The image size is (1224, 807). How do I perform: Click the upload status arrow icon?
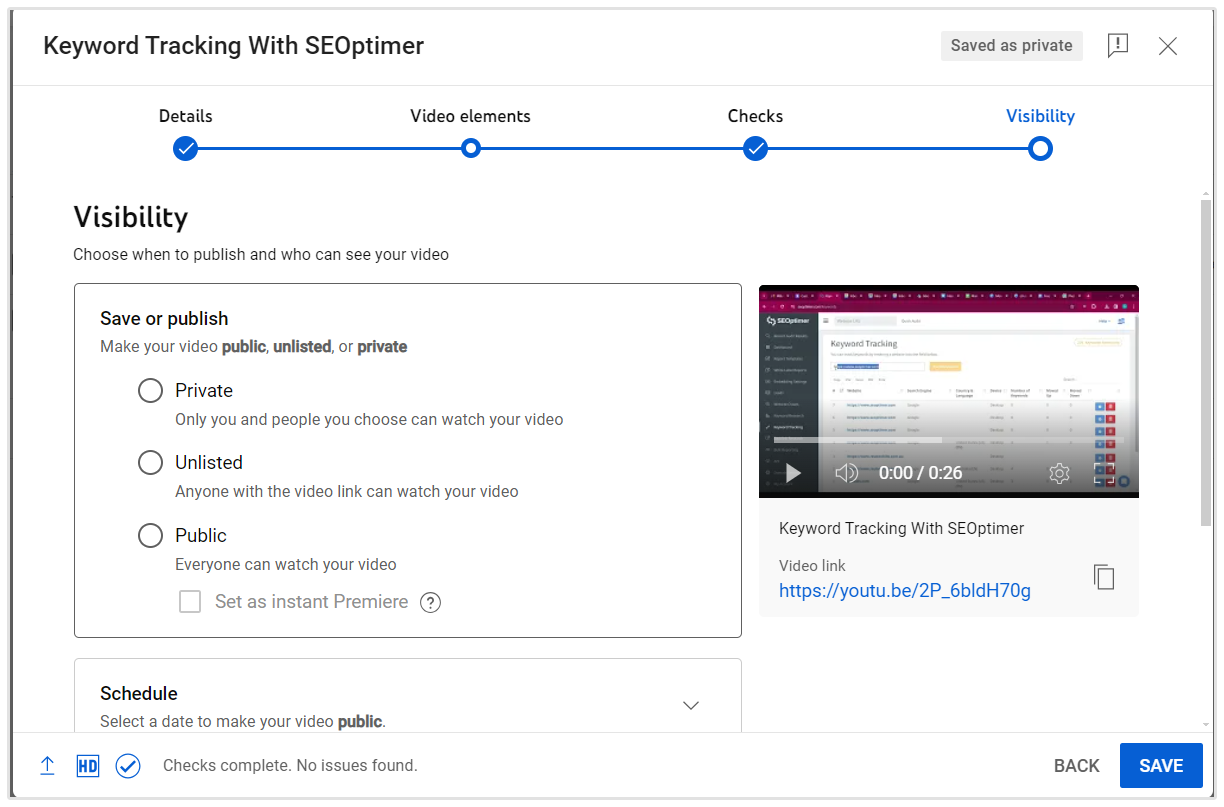pyautogui.click(x=47, y=766)
